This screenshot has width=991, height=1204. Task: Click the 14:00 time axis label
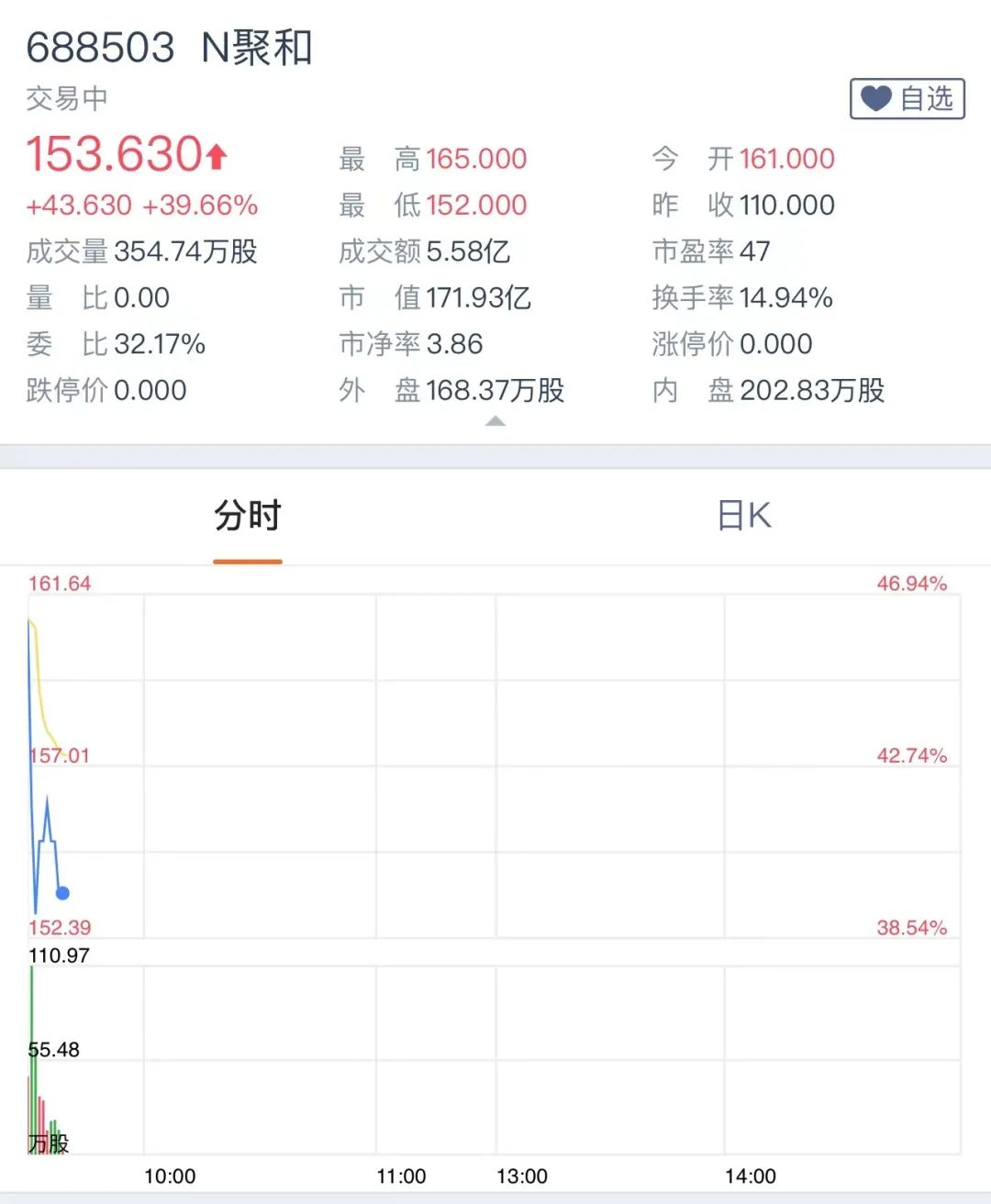coord(750,1176)
